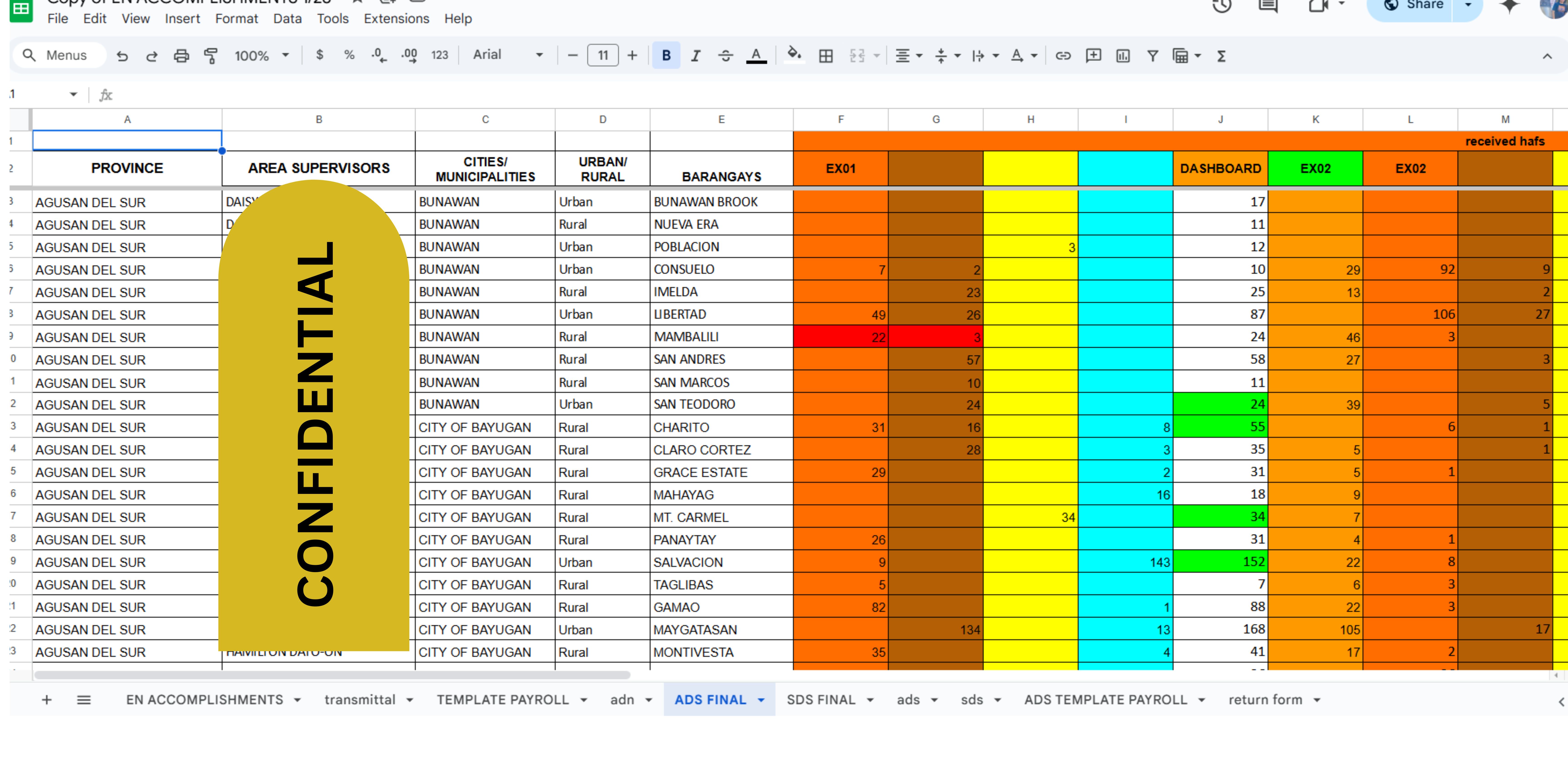Open the Borders tool

tap(826, 56)
